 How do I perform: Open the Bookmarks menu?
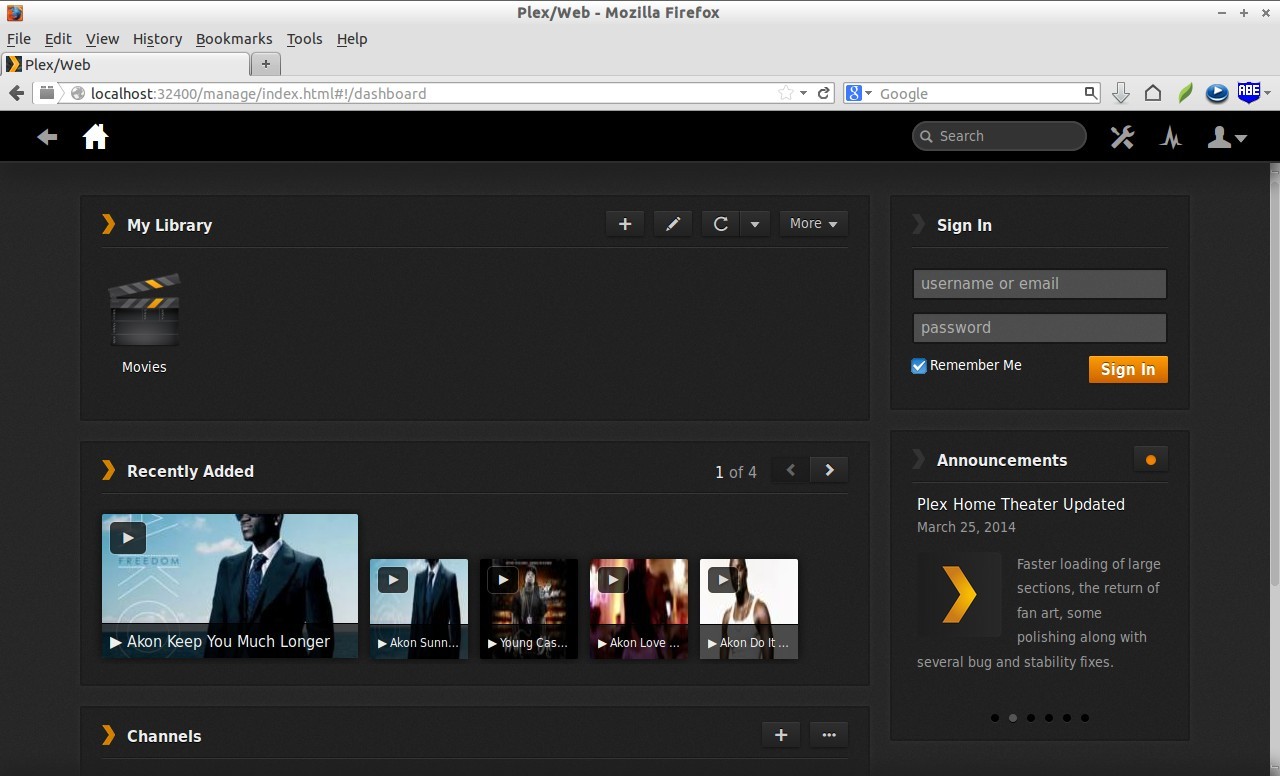(x=234, y=39)
